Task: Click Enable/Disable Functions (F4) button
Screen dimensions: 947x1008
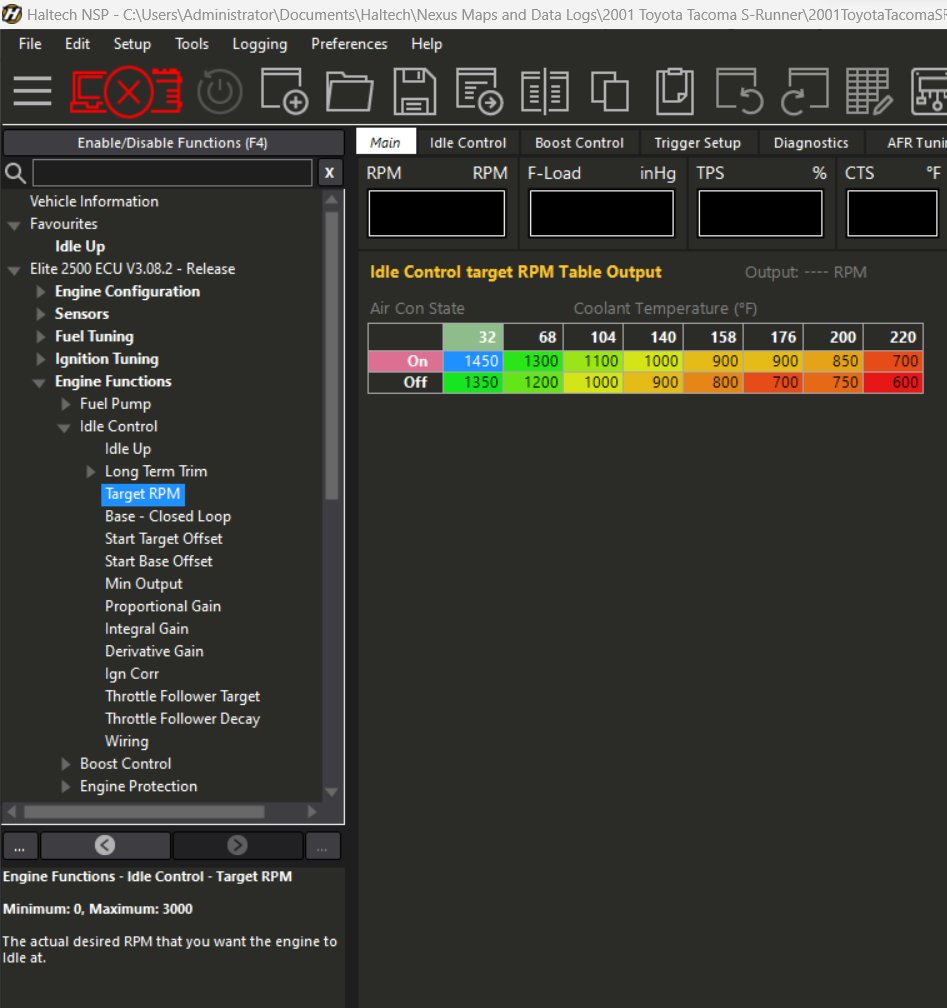Action: (x=173, y=143)
